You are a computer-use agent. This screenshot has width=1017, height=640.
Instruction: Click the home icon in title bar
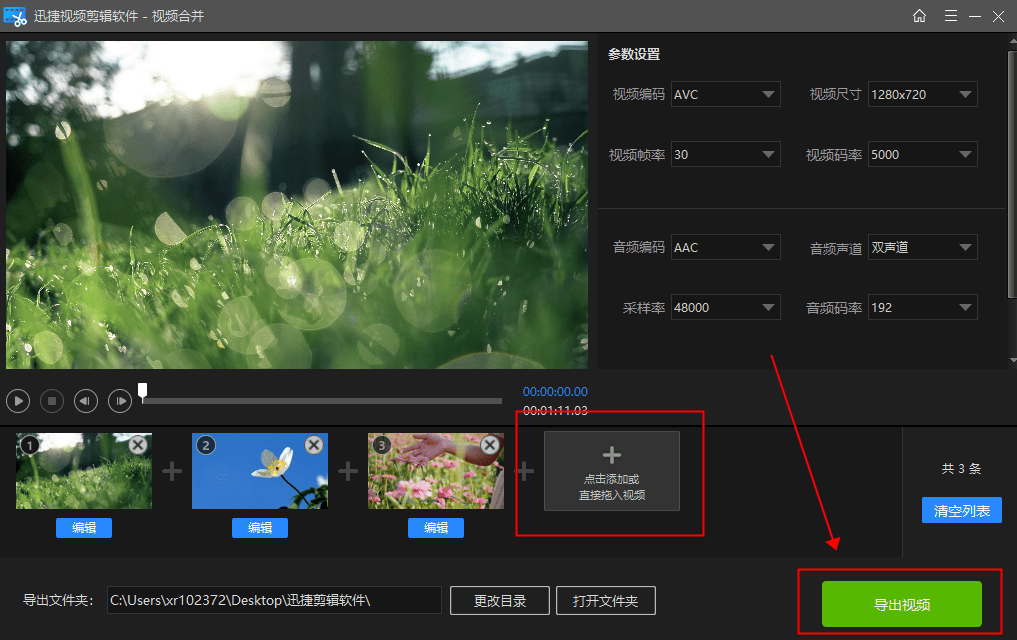coord(919,16)
